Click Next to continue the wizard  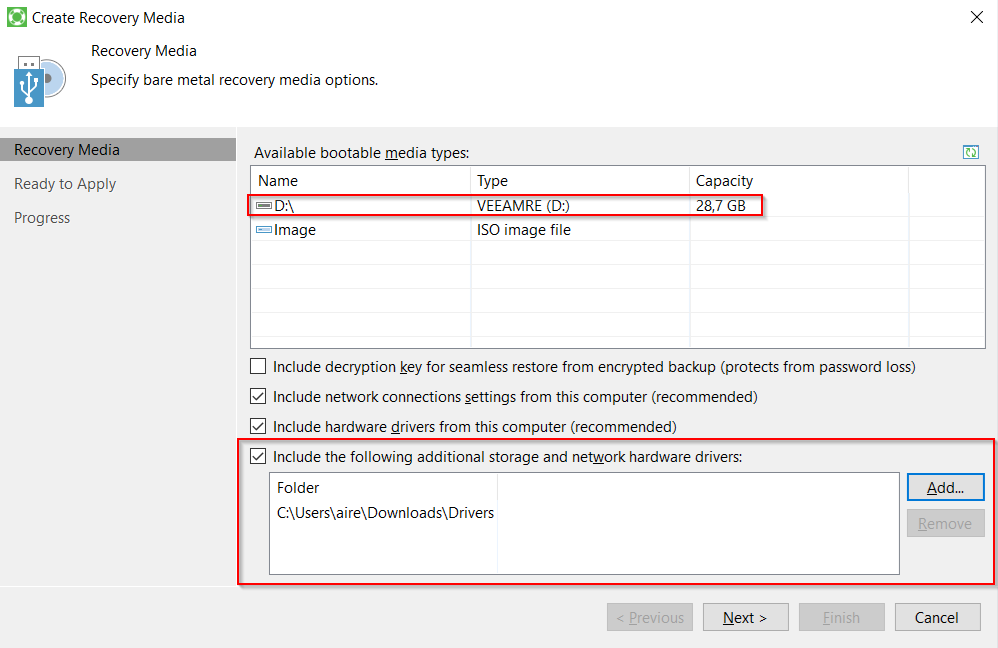[745, 618]
